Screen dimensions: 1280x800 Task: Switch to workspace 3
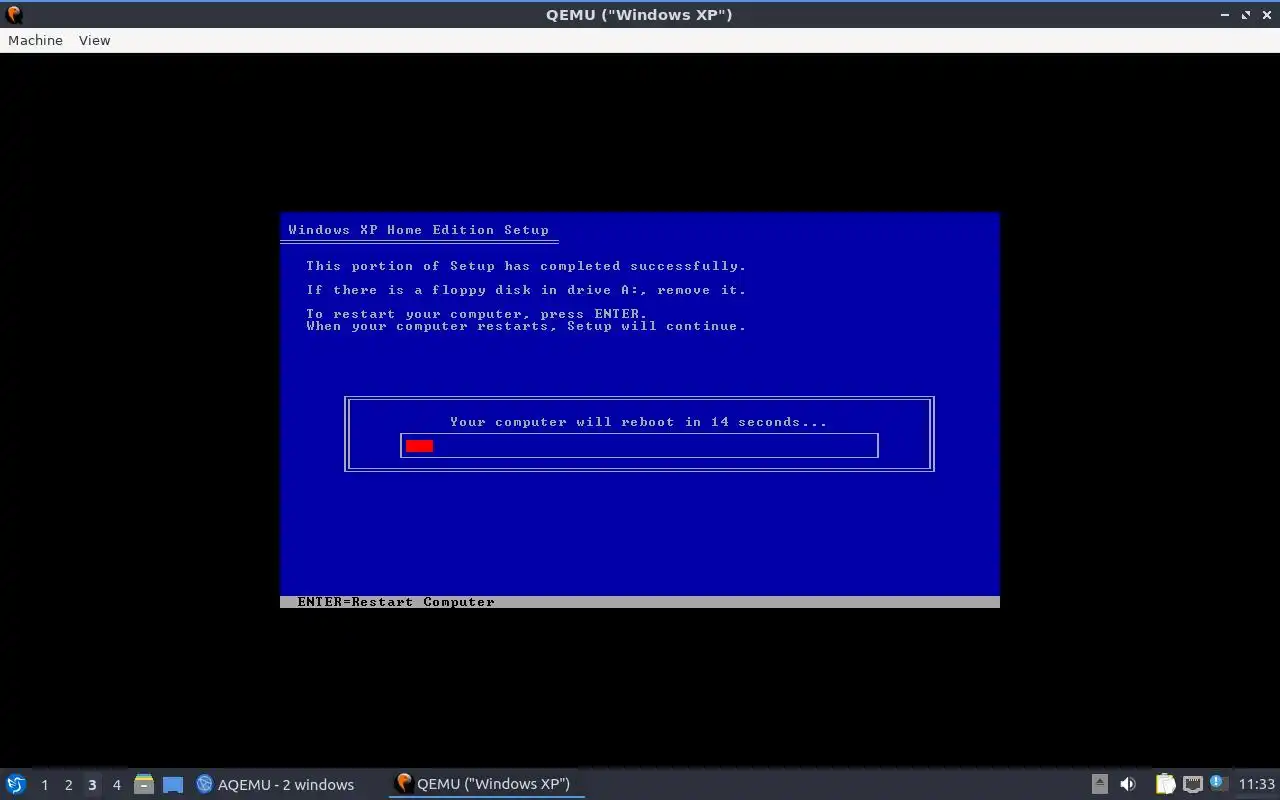coord(92,784)
